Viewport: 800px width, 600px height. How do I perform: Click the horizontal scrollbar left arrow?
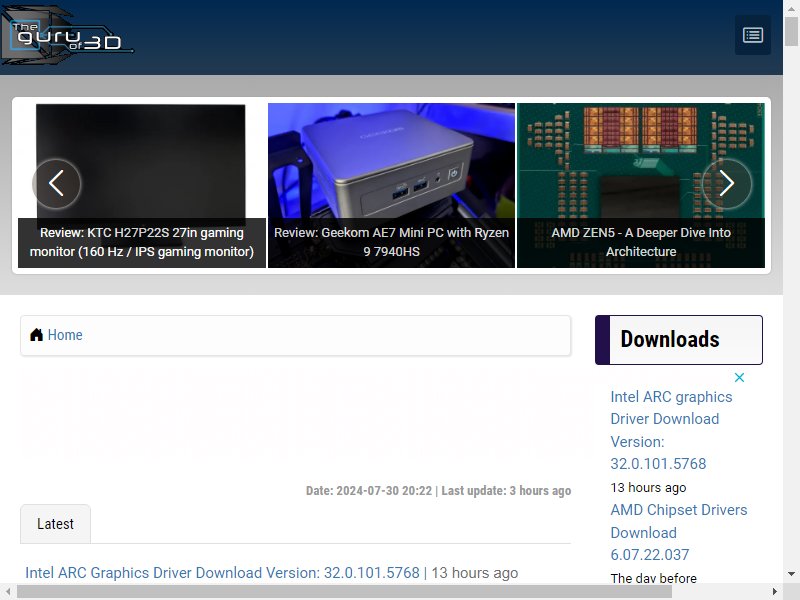click(8, 592)
